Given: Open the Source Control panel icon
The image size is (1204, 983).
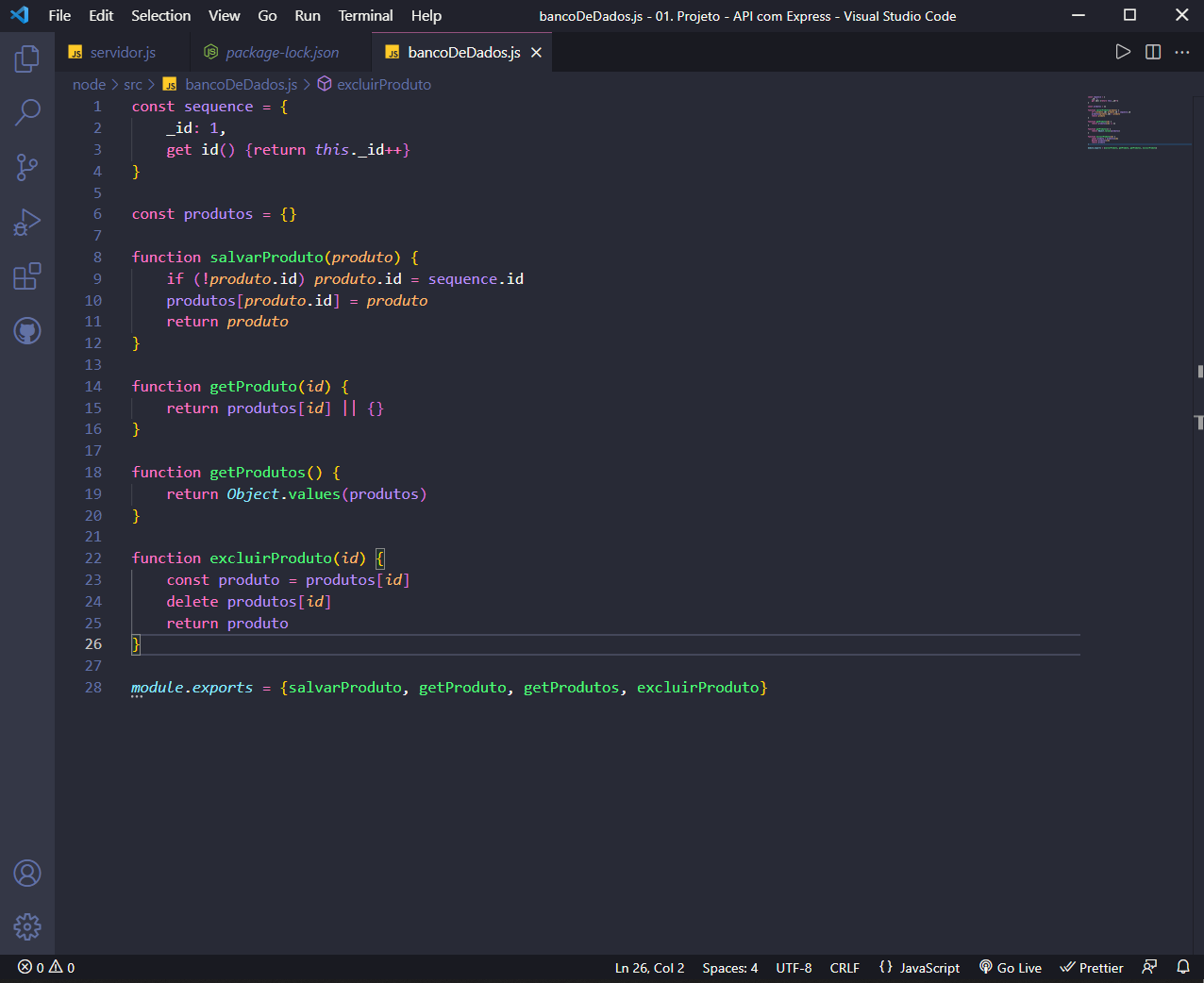Looking at the screenshot, I should point(27,167).
